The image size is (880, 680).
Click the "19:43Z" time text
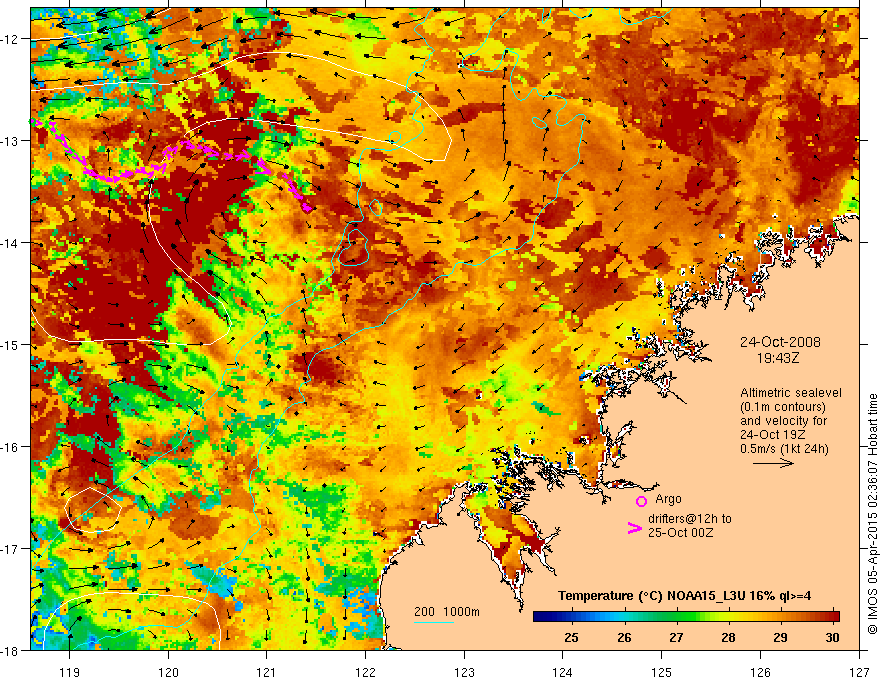[778, 357]
